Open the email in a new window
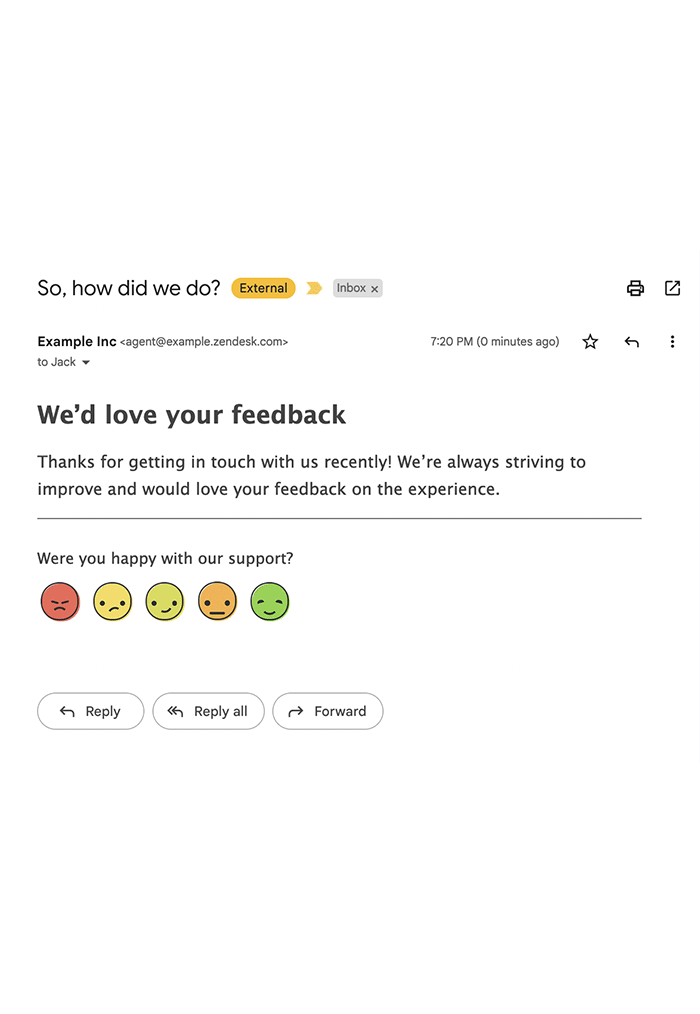This screenshot has width=700, height=1014. [672, 288]
